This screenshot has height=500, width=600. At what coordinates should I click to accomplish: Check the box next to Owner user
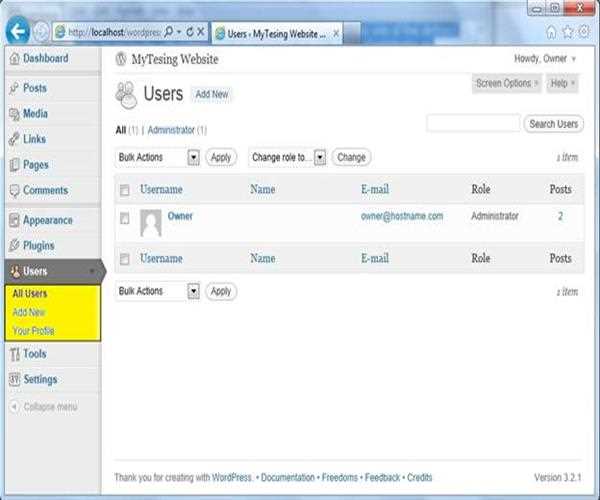click(x=125, y=217)
